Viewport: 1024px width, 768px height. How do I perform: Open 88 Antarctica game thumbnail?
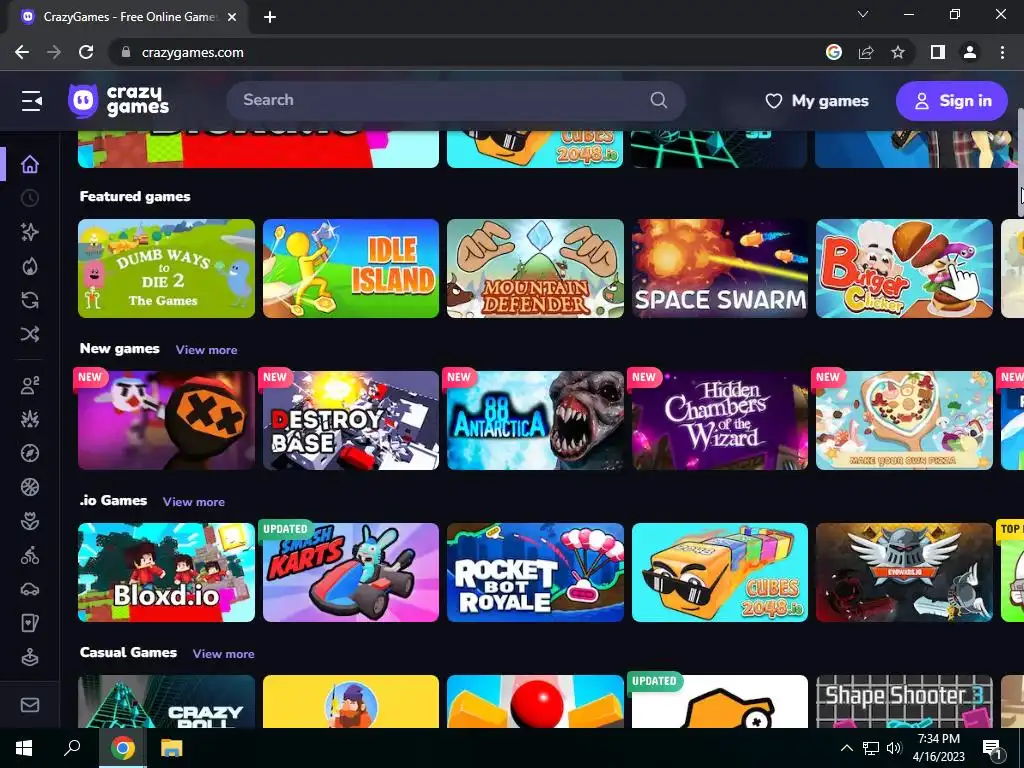click(536, 421)
